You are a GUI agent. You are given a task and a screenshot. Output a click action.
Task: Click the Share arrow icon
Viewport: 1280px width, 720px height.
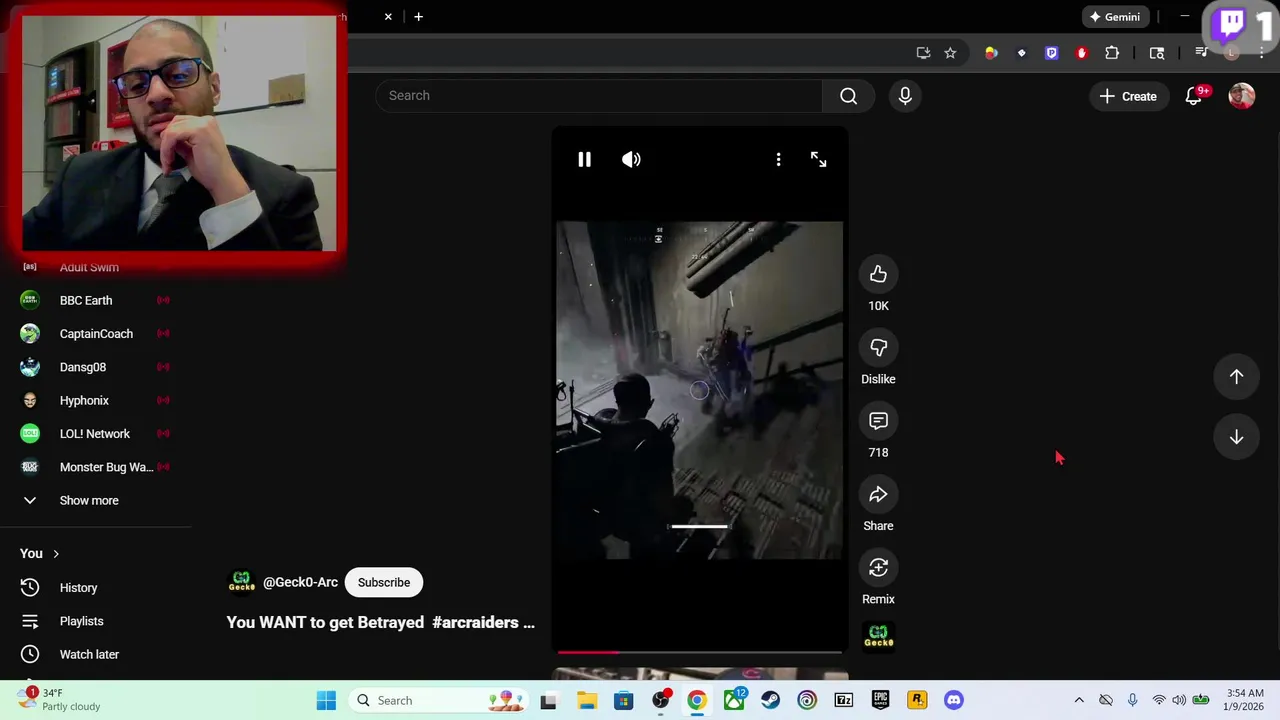[x=878, y=494]
